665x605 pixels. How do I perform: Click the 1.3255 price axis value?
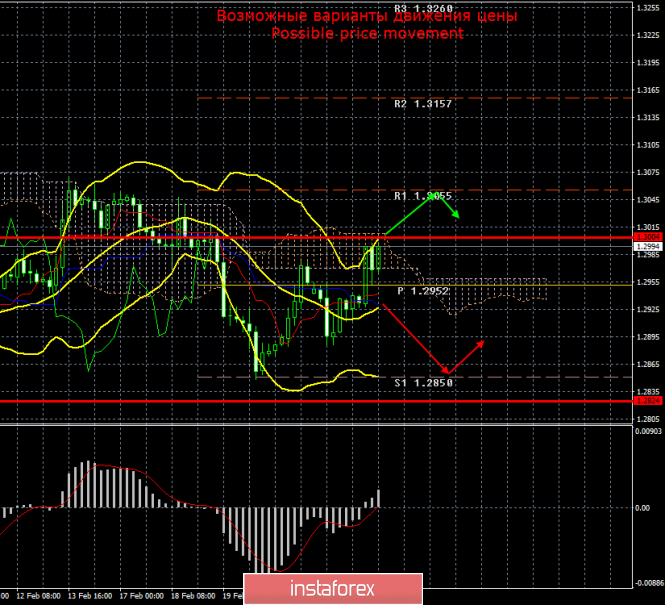click(648, 8)
